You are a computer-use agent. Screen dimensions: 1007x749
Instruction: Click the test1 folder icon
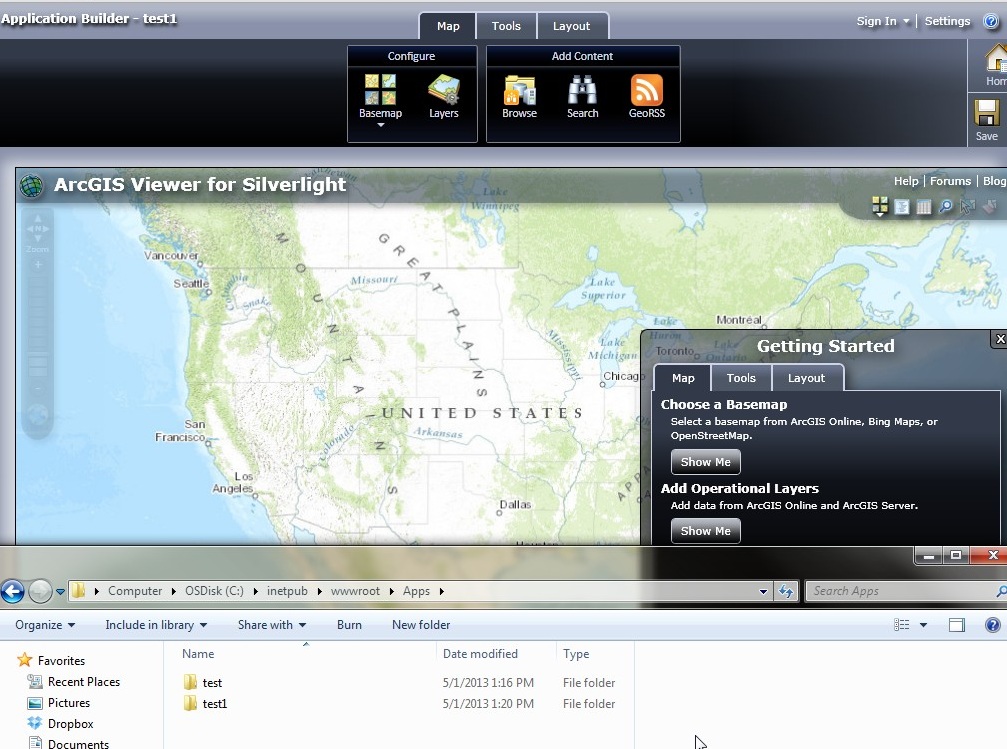tap(190, 703)
